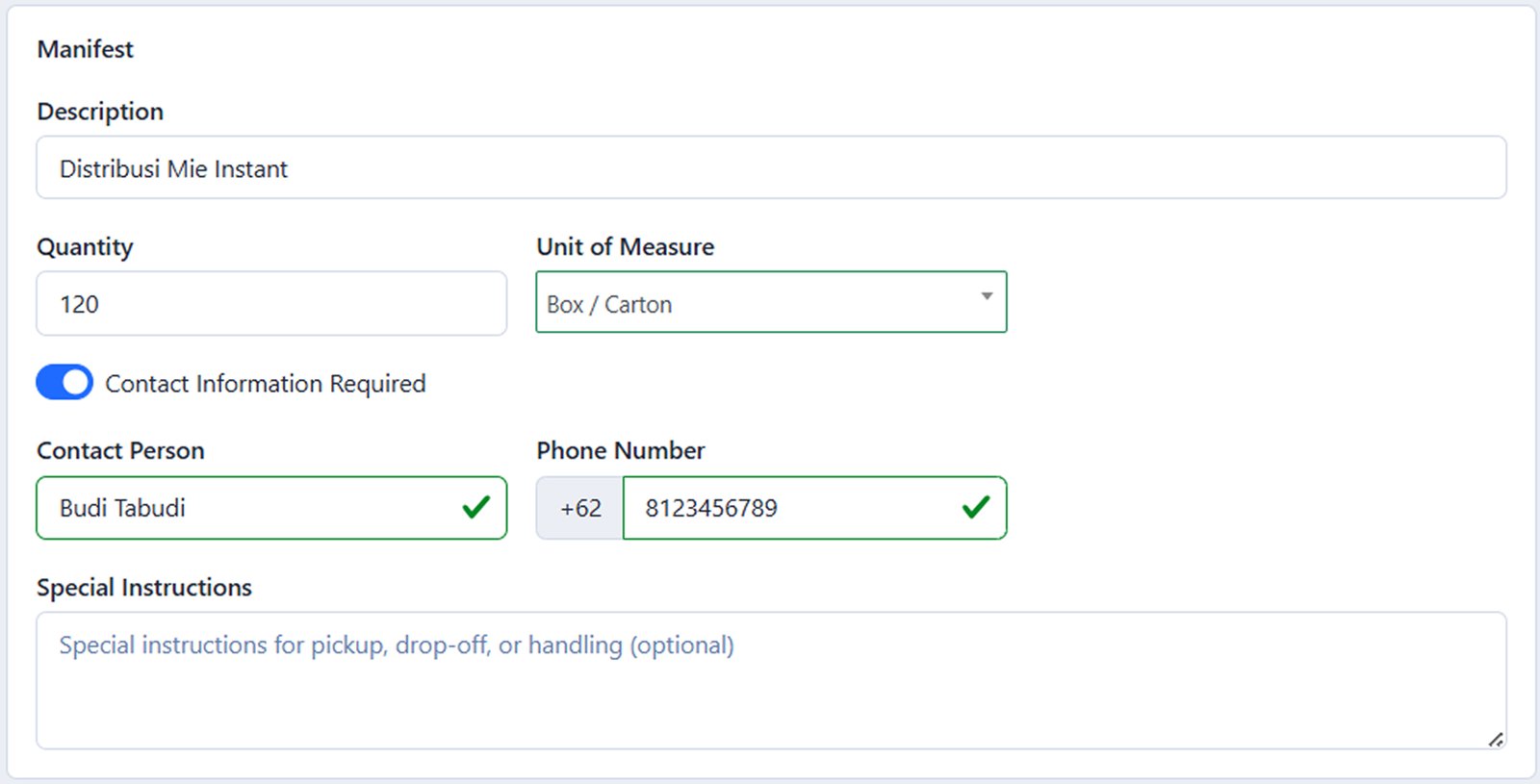
Task: Click the green checkmark in Phone Number field
Action: pos(976,507)
